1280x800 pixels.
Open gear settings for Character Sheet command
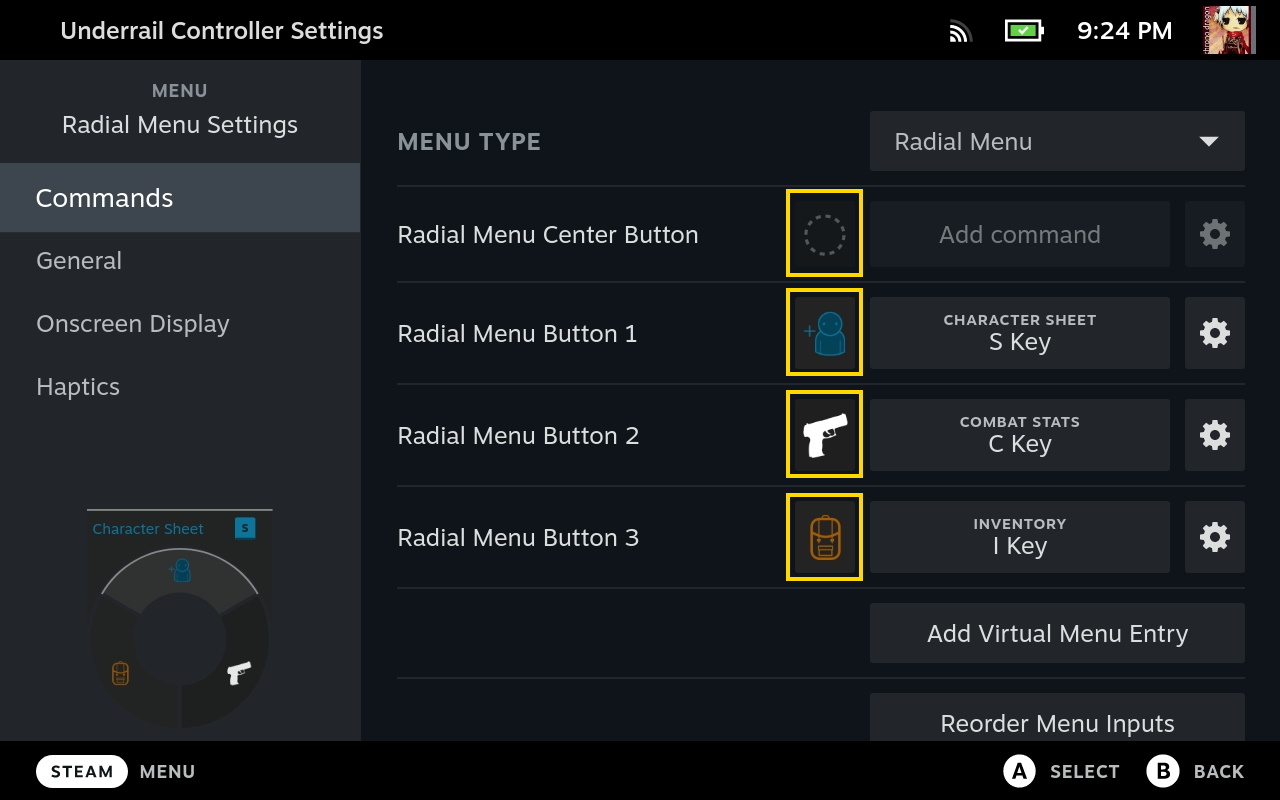point(1215,333)
